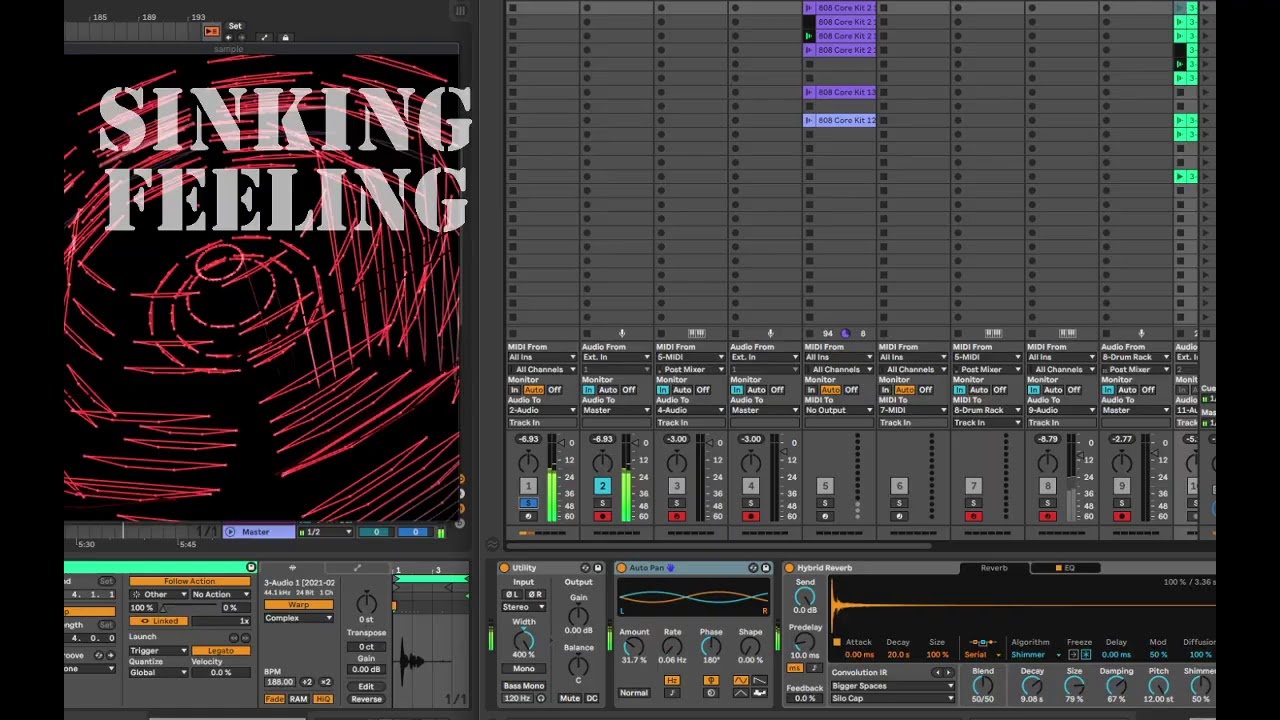Image resolution: width=1280 pixels, height=720 pixels.
Task: Click Hybrid Reverb Feedback value field
Action: pos(804,699)
